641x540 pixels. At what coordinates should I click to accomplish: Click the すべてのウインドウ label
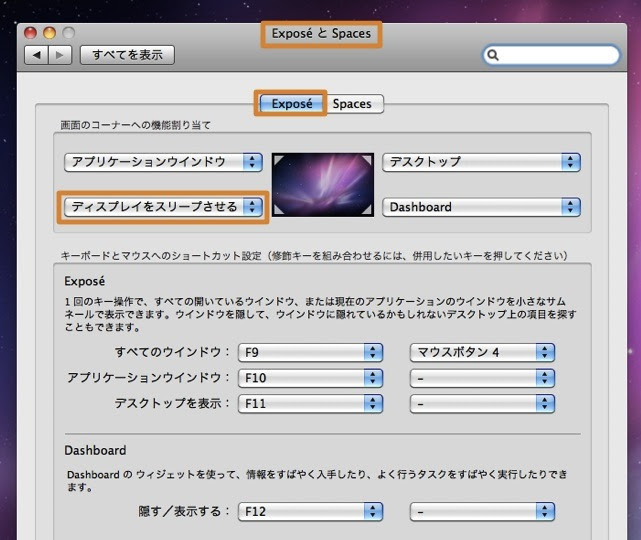172,352
